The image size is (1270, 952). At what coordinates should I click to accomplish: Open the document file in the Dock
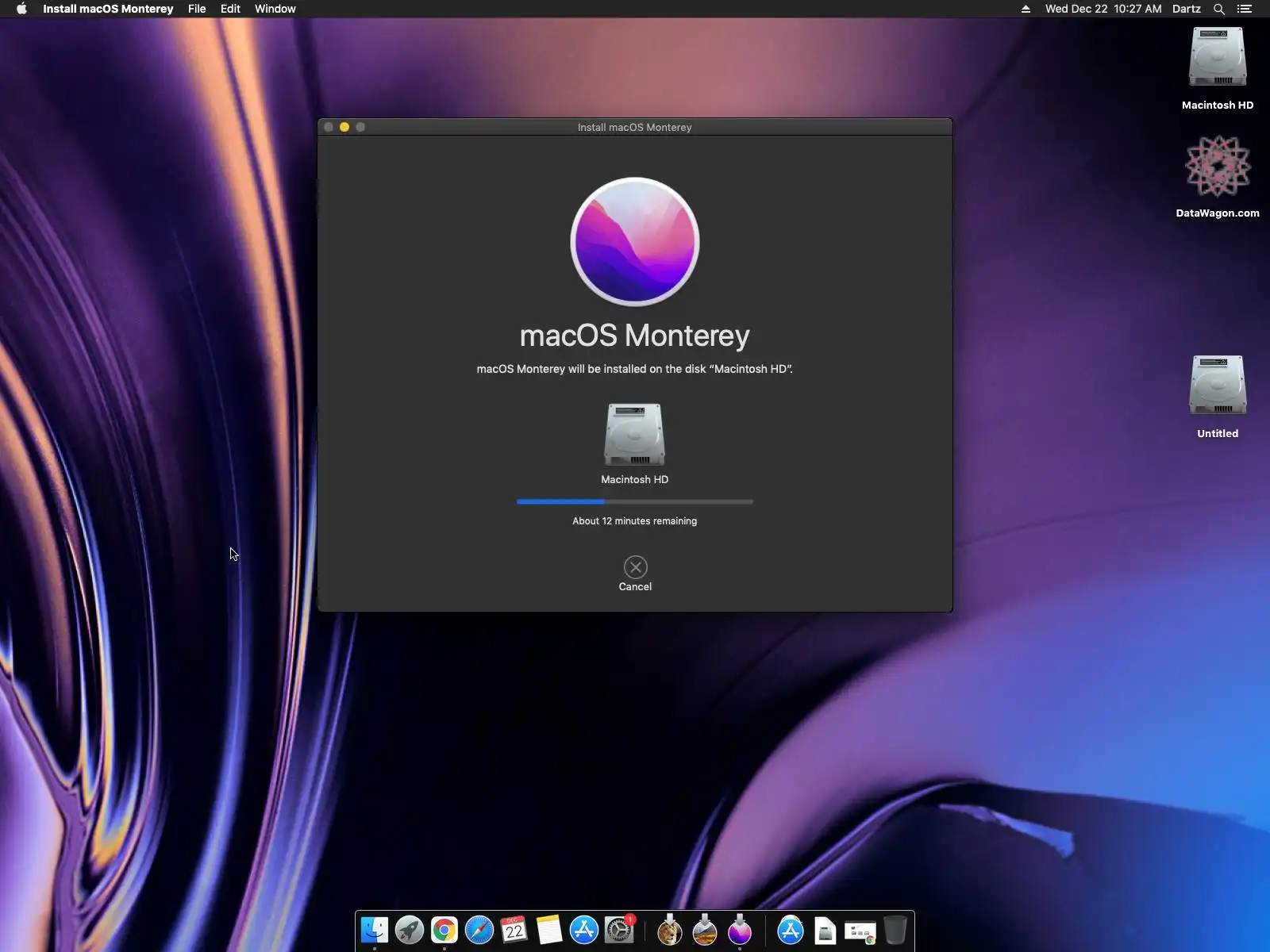[x=825, y=930]
